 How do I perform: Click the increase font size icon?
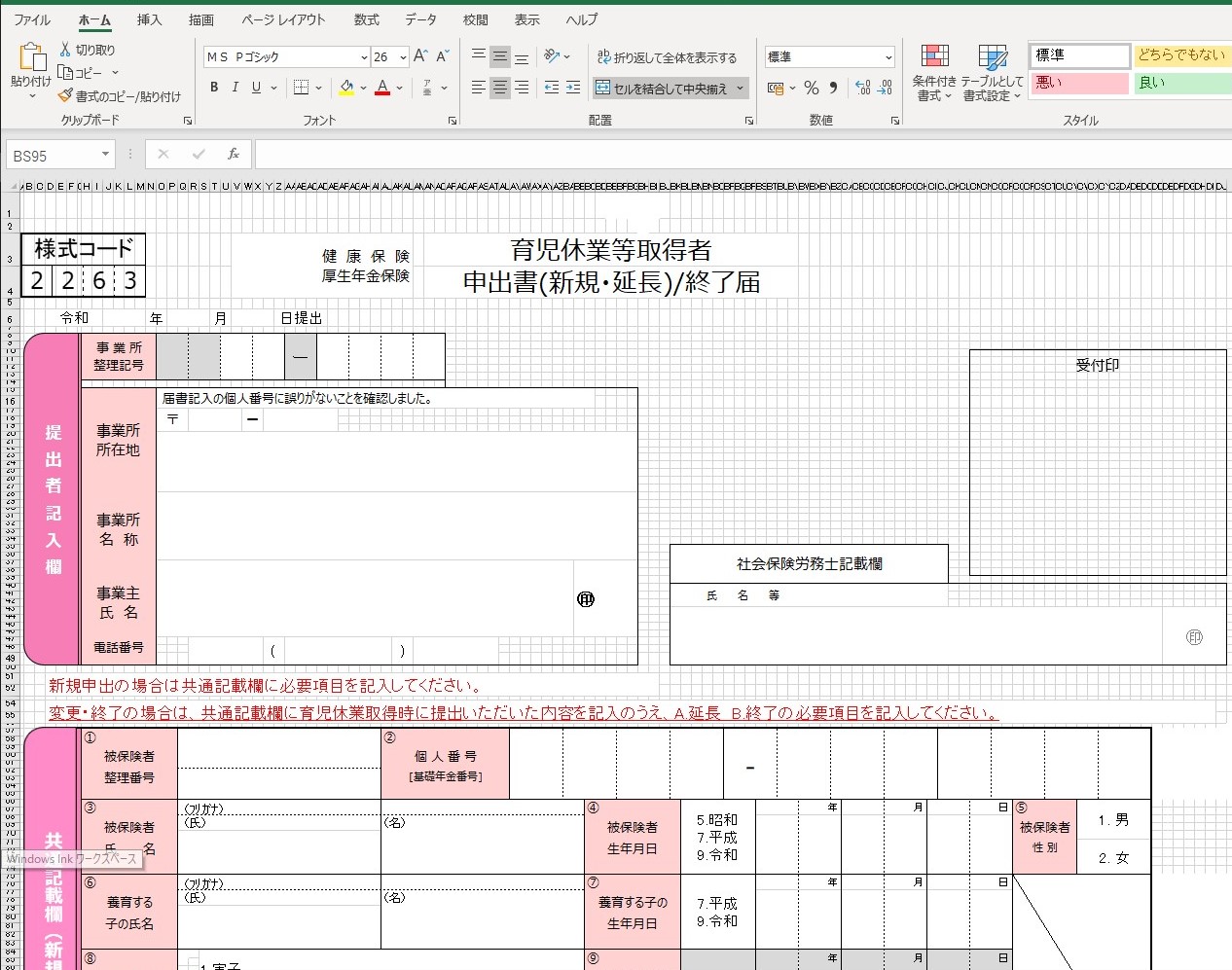tap(420, 56)
